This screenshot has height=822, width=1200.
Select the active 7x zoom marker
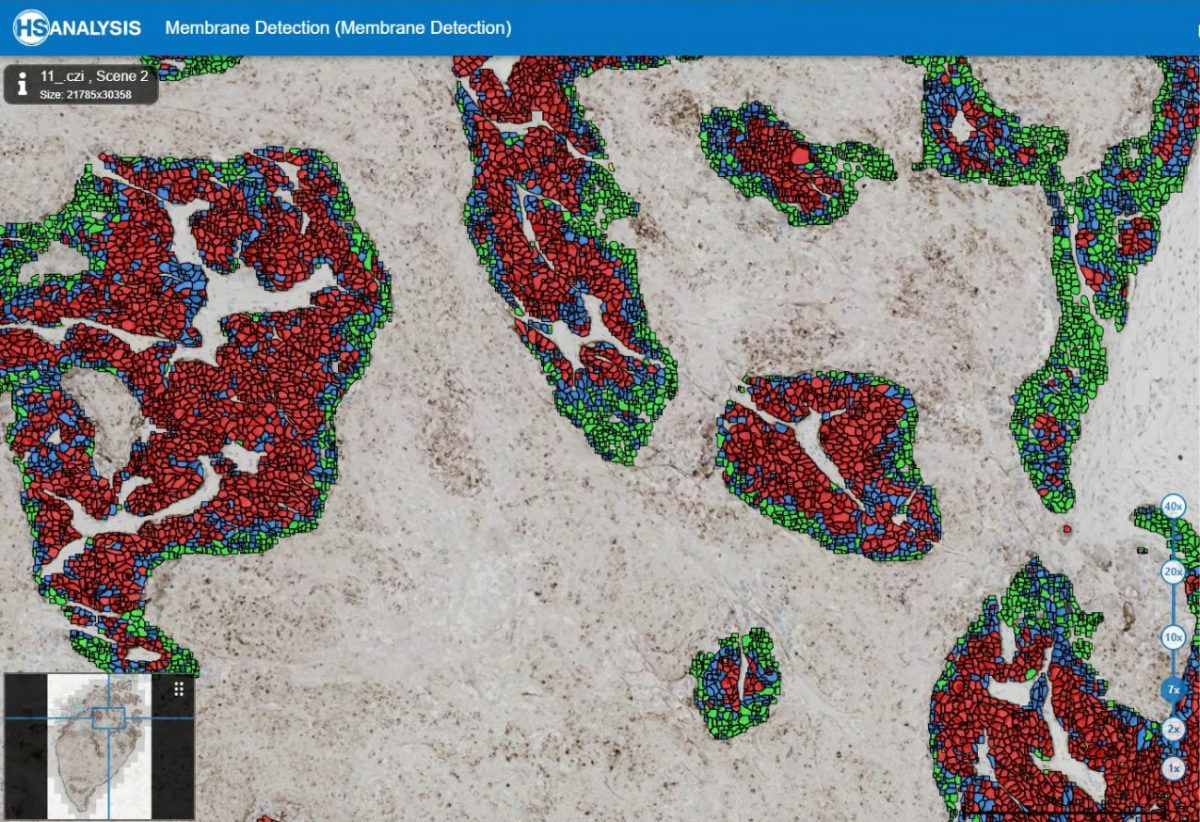[1173, 689]
